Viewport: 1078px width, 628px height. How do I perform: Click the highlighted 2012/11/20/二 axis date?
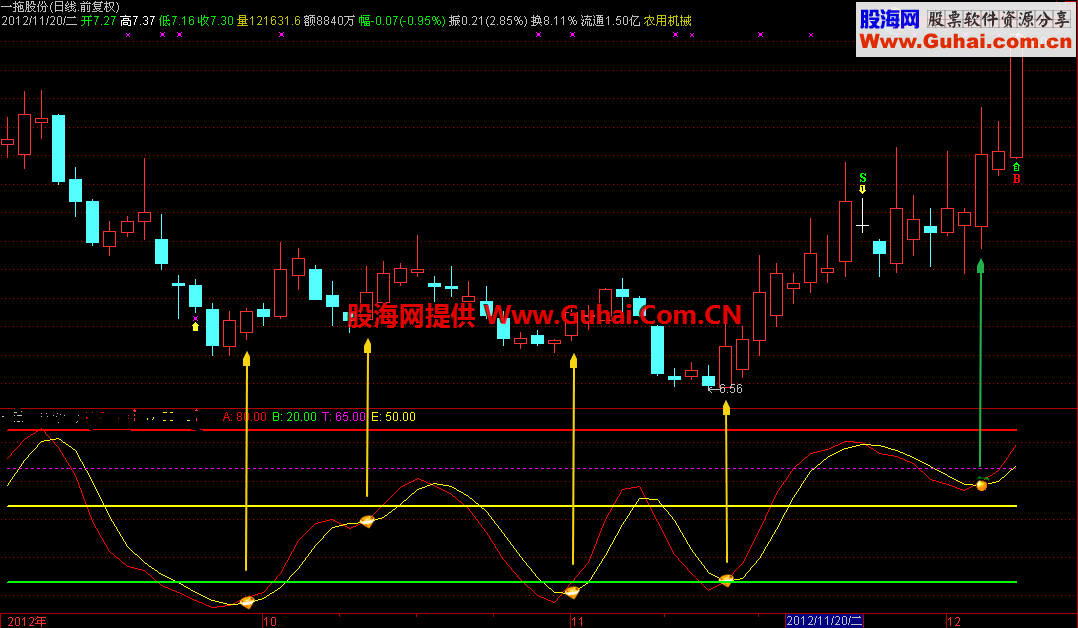pyautogui.click(x=824, y=621)
